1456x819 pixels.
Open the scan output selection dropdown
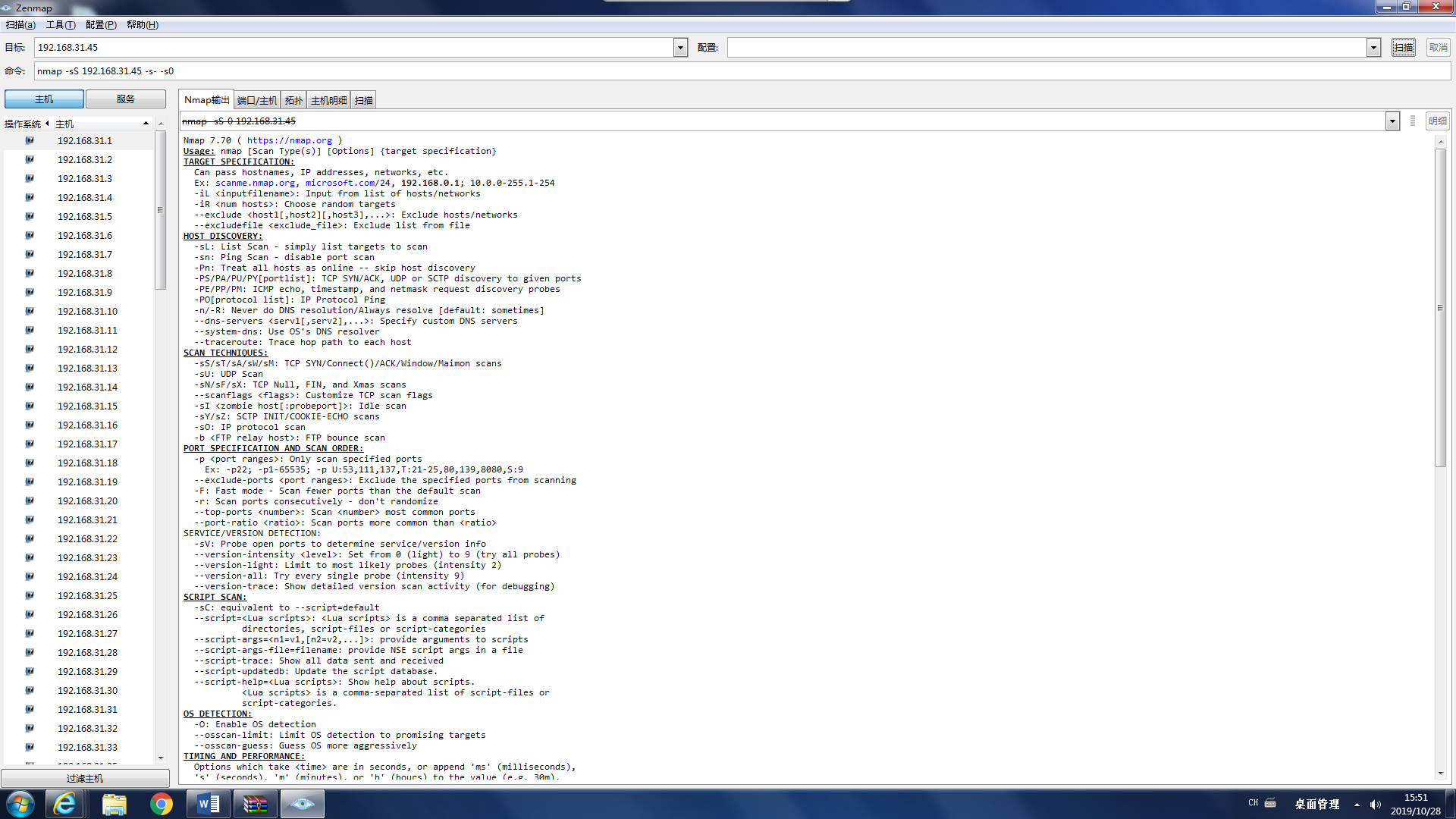click(x=1392, y=121)
